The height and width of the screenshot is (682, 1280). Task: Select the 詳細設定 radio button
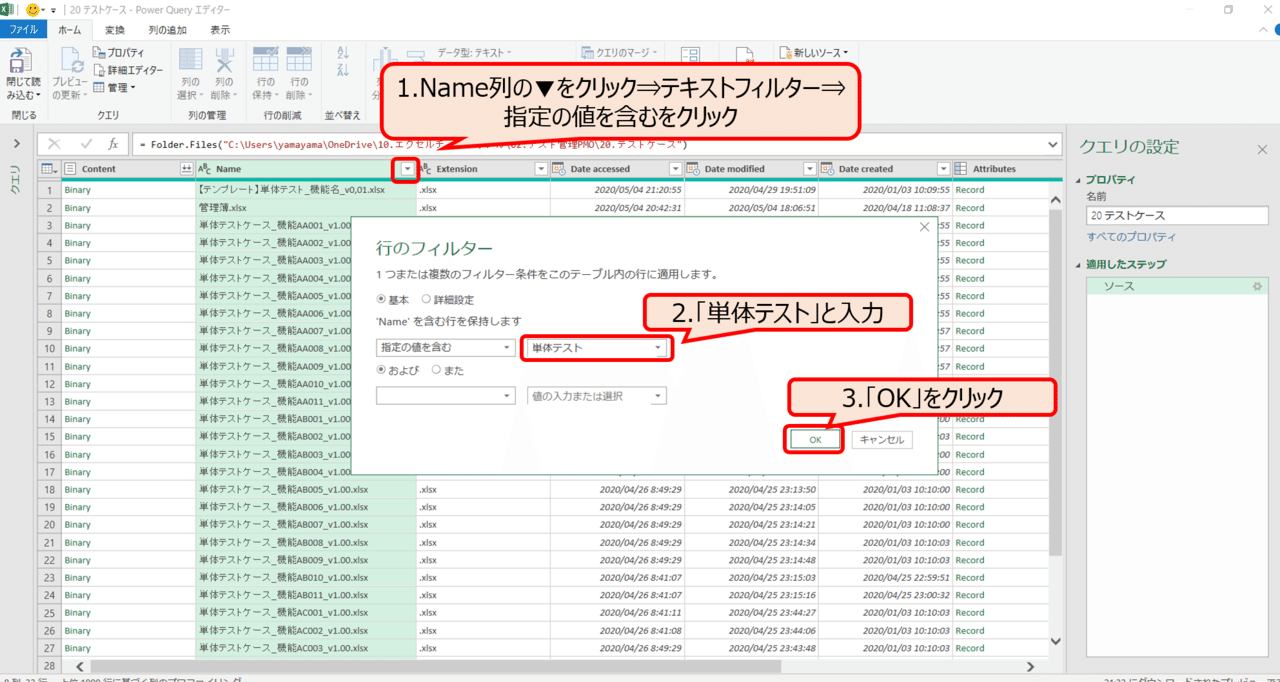pyautogui.click(x=426, y=299)
